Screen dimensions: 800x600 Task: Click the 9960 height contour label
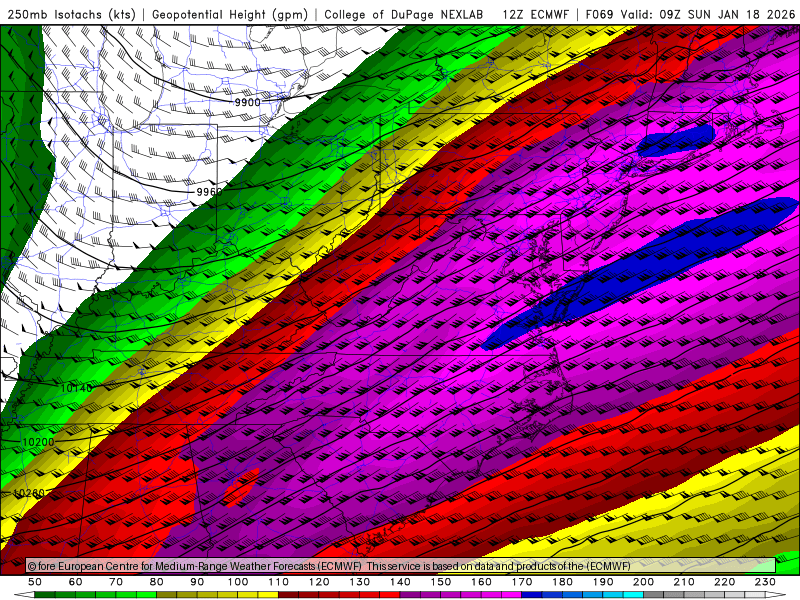pyautogui.click(x=209, y=192)
